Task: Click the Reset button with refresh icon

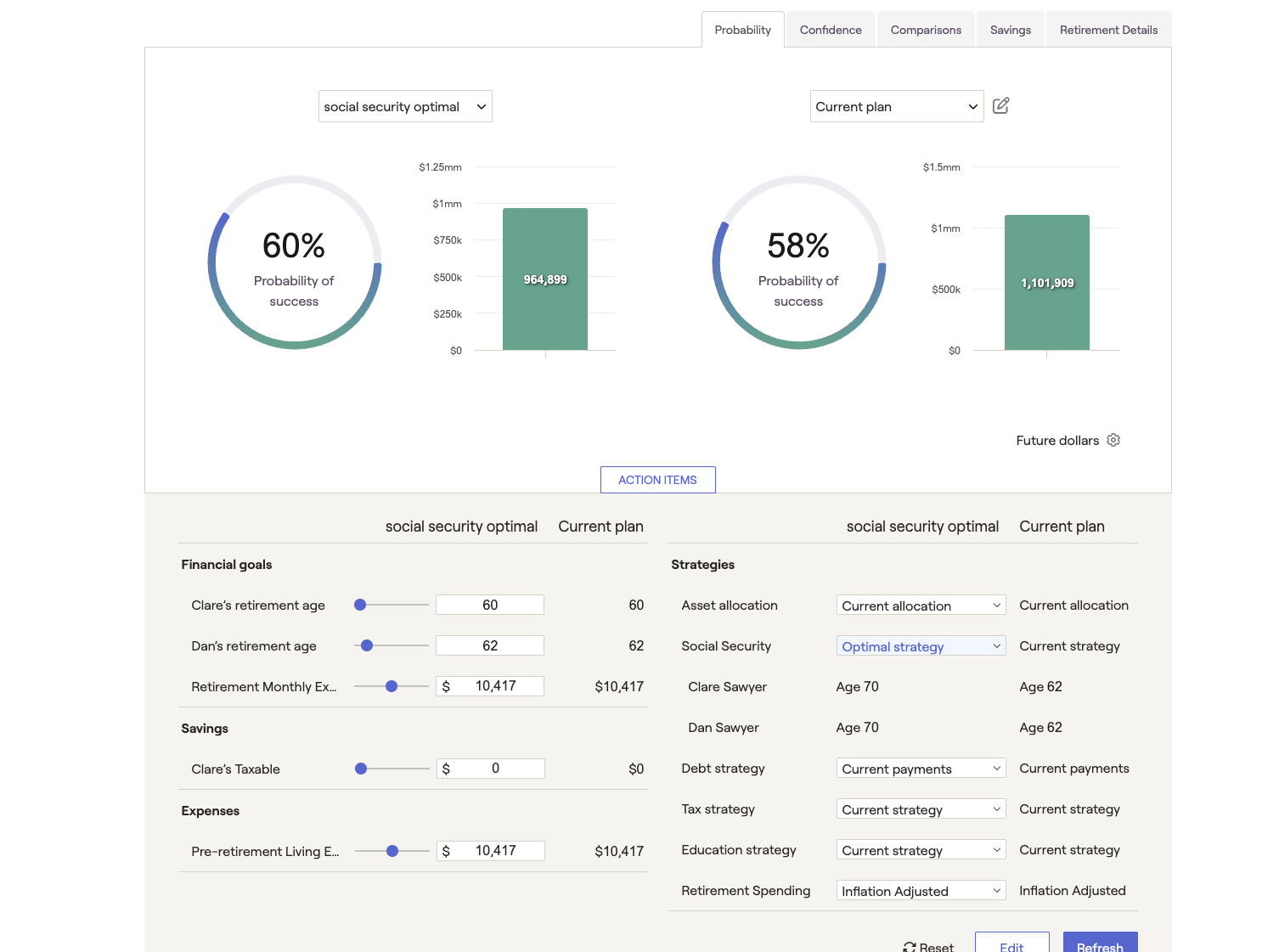Action: [928, 946]
